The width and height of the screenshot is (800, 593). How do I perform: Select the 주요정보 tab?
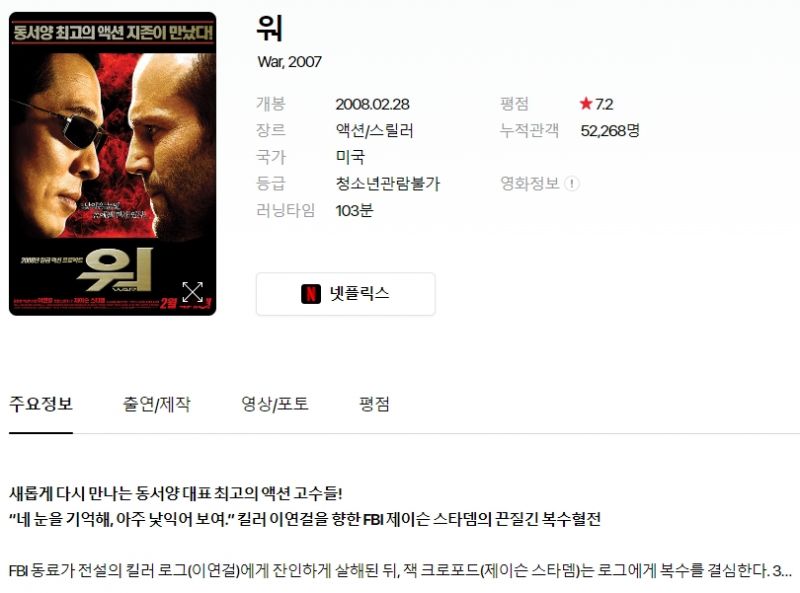41,404
